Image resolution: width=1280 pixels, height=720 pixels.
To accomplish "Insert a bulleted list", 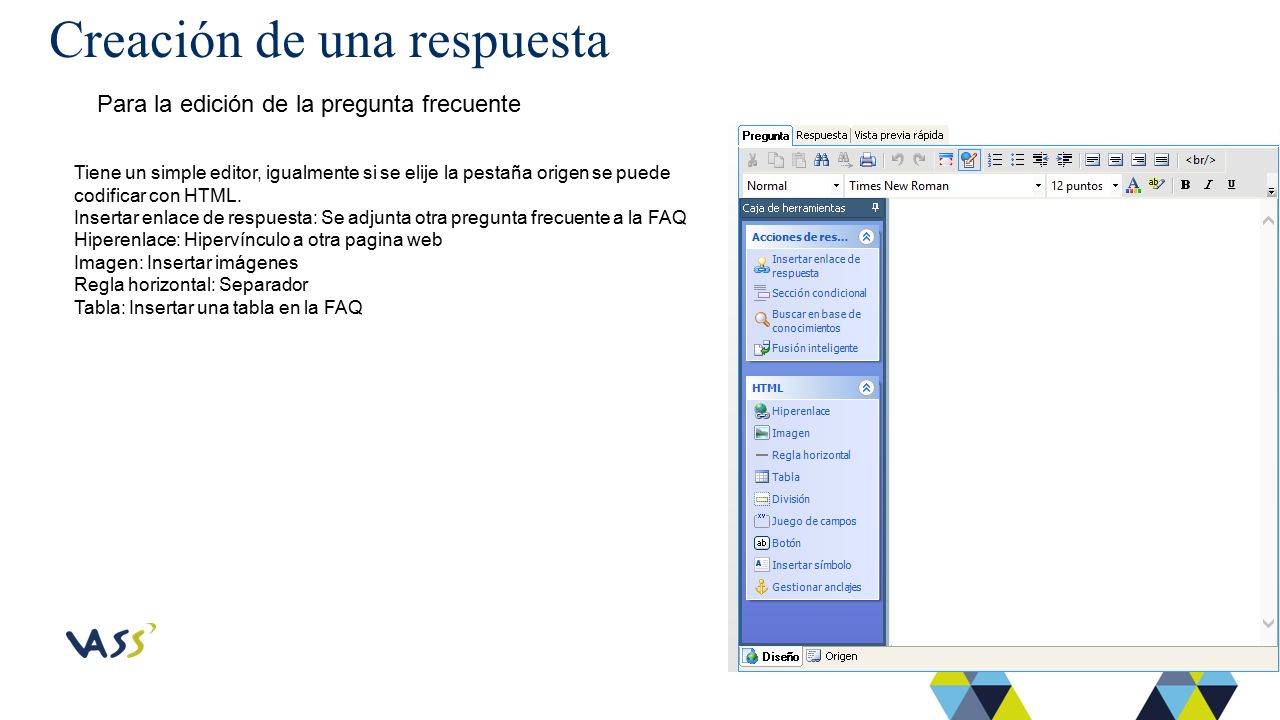I will pos(1017,160).
